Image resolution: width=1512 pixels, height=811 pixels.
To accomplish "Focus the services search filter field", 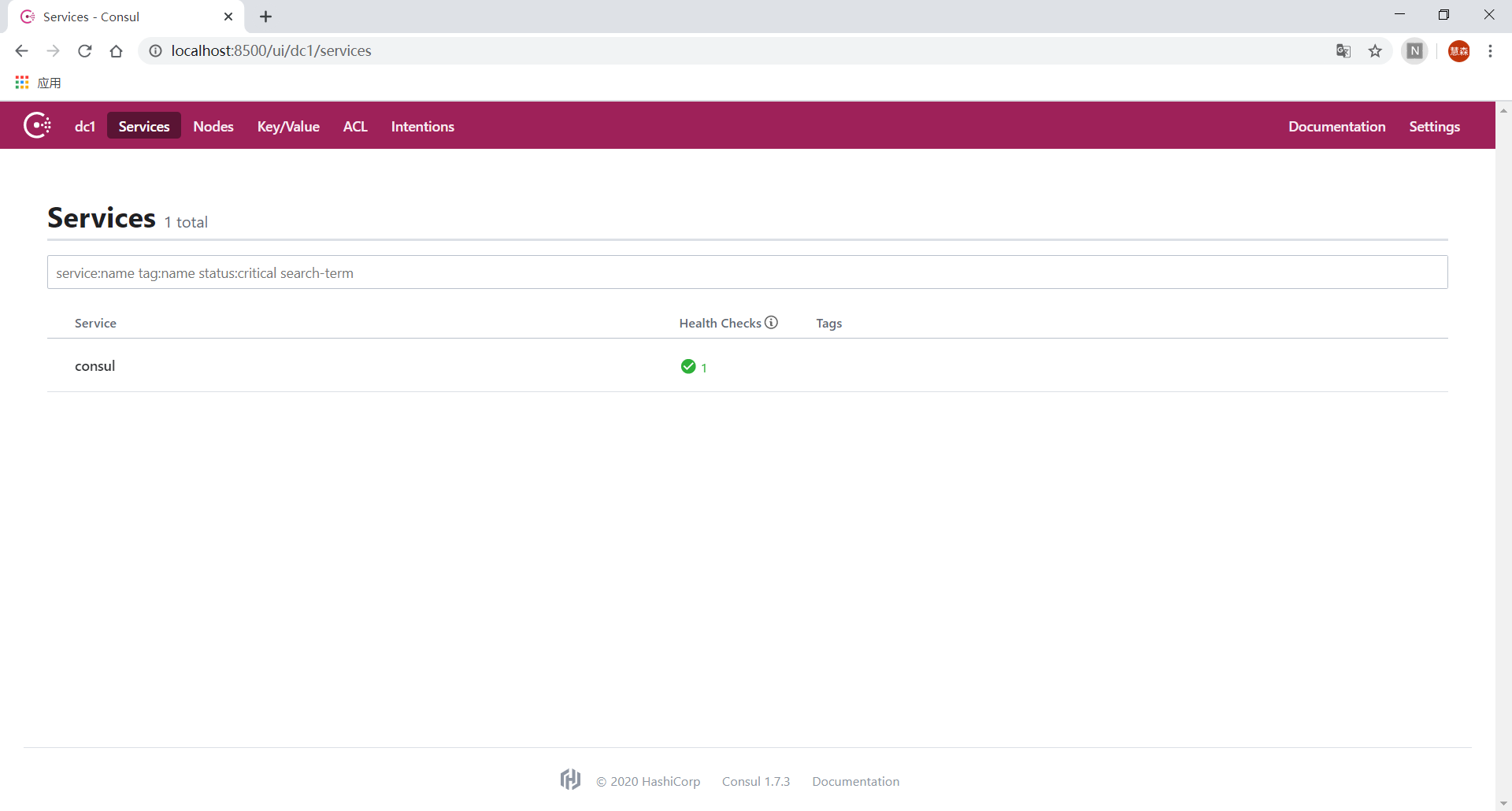I will [x=747, y=272].
